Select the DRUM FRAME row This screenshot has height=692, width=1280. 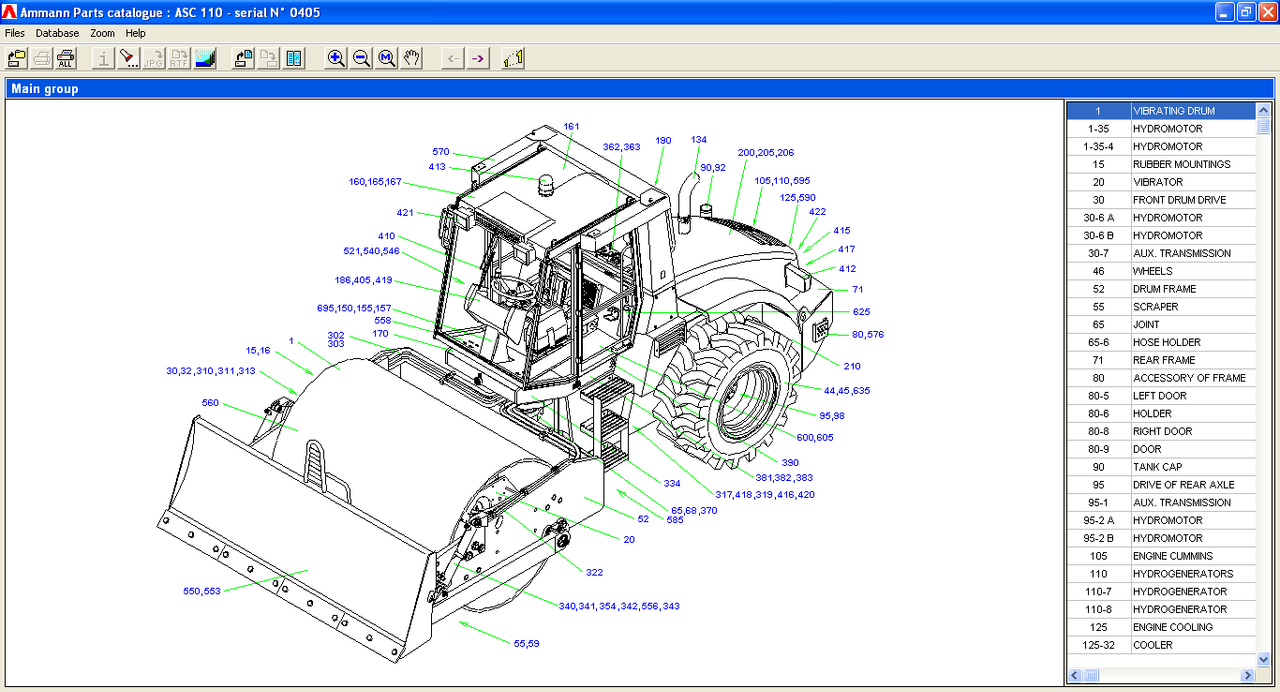click(1161, 289)
